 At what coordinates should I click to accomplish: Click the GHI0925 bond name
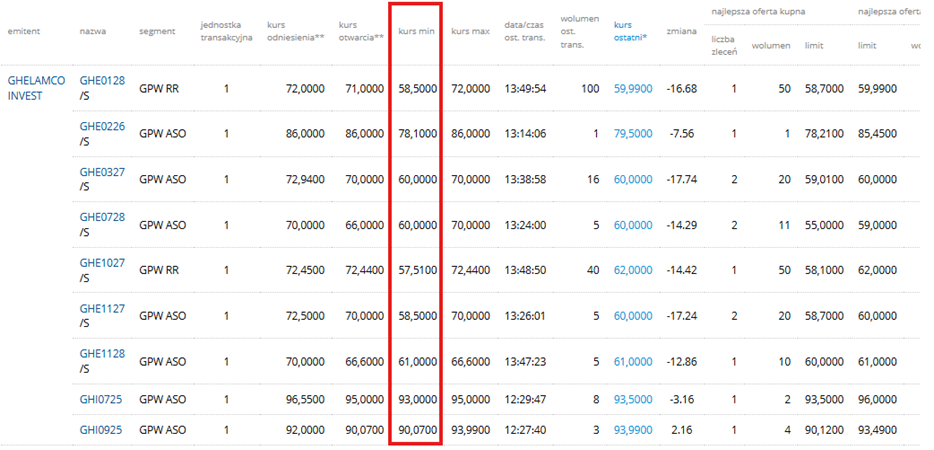[100, 430]
